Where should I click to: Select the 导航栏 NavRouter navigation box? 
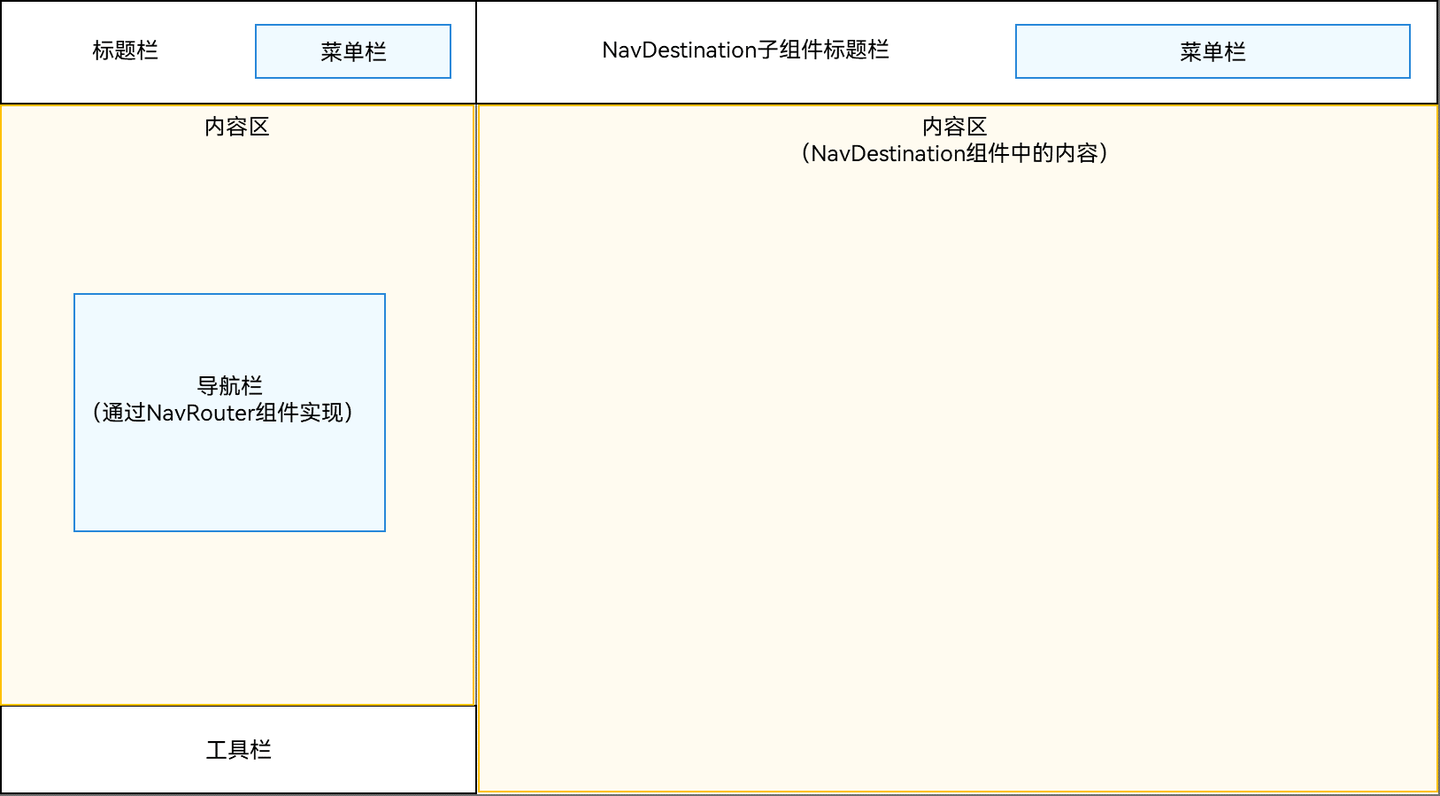click(229, 411)
